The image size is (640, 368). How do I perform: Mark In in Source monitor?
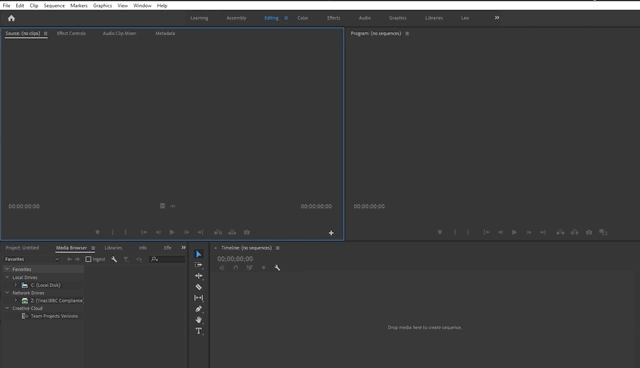(x=112, y=232)
